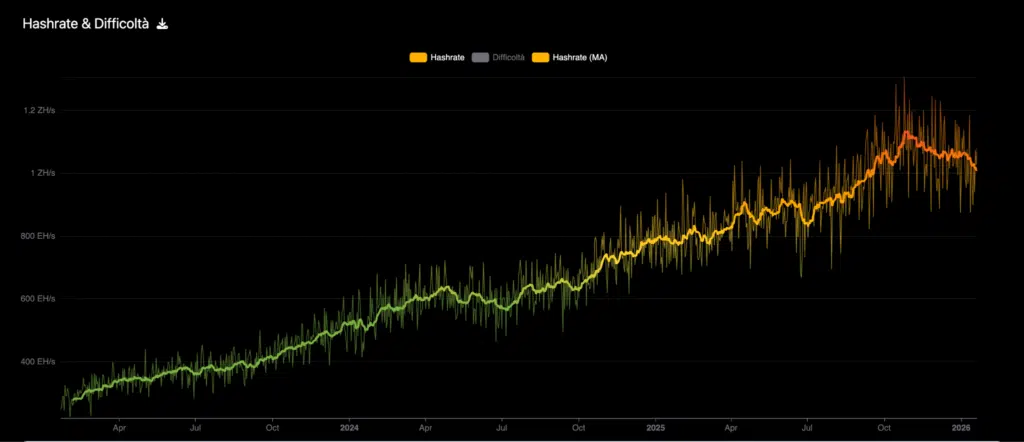This screenshot has width=1024, height=442.
Task: Click the 2026 label on the time axis
Action: [x=961, y=427]
